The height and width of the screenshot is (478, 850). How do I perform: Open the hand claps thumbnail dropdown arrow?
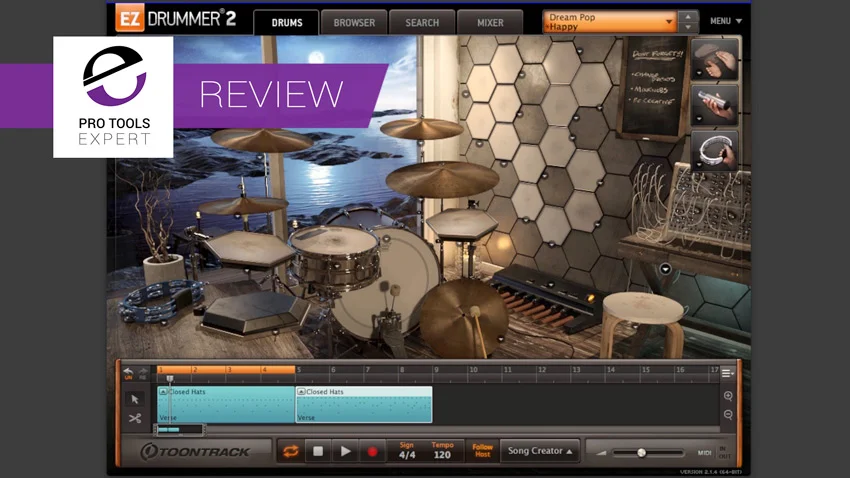tap(699, 73)
